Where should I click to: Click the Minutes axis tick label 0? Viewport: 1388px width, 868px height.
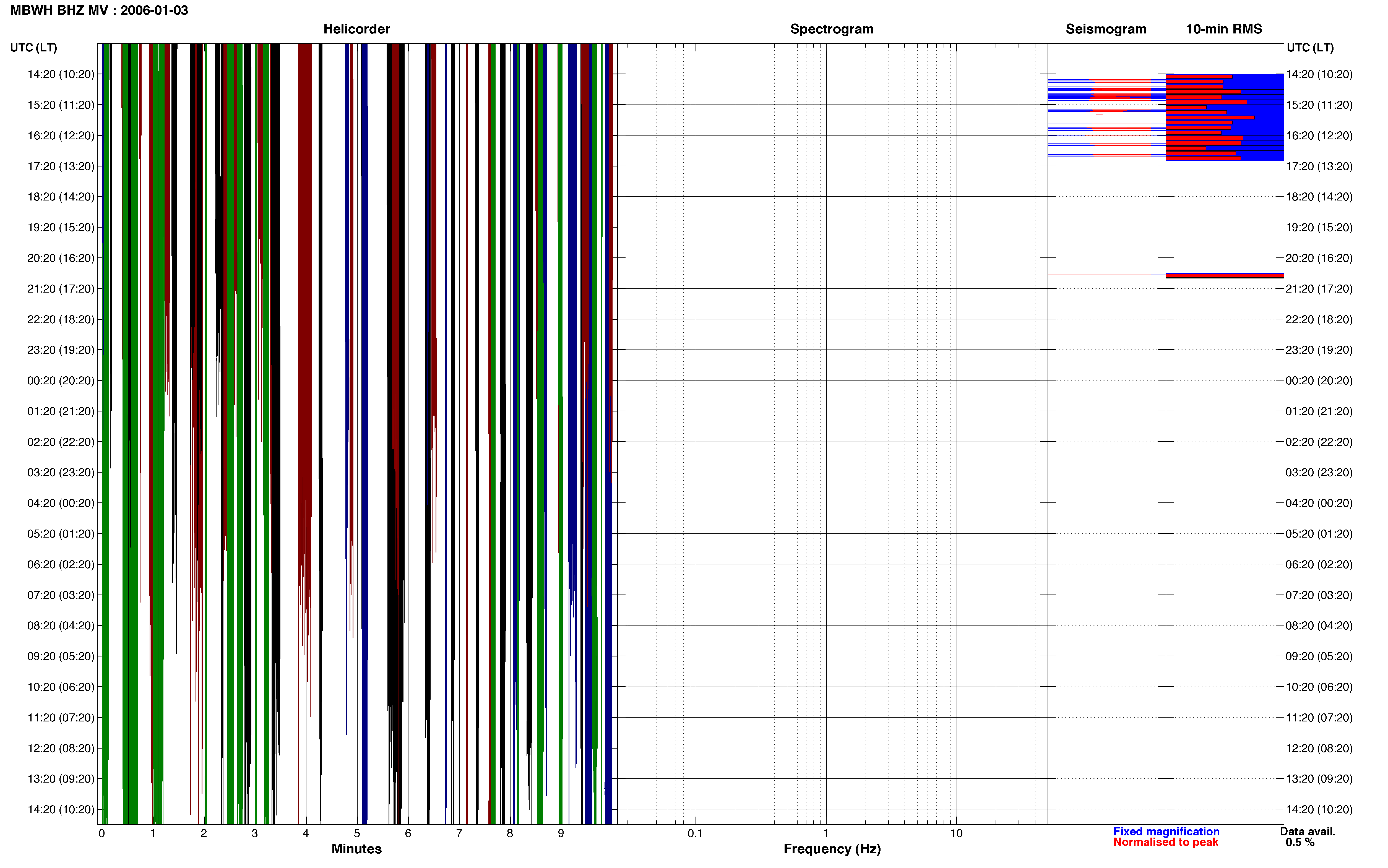point(101,833)
